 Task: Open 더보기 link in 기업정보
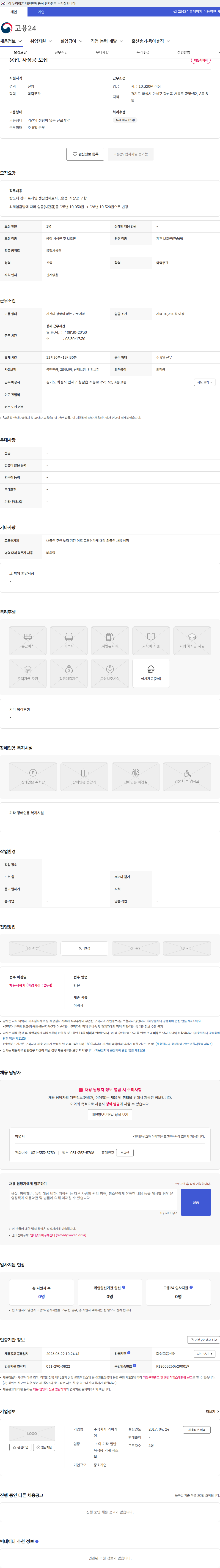[x=212, y=1412]
